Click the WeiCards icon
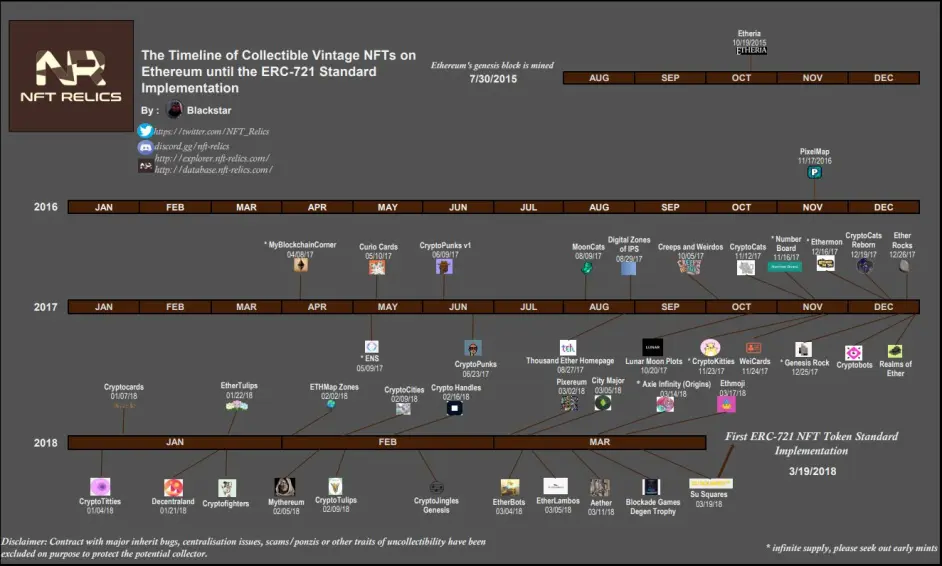Screen dimensions: 942x566 753,348
